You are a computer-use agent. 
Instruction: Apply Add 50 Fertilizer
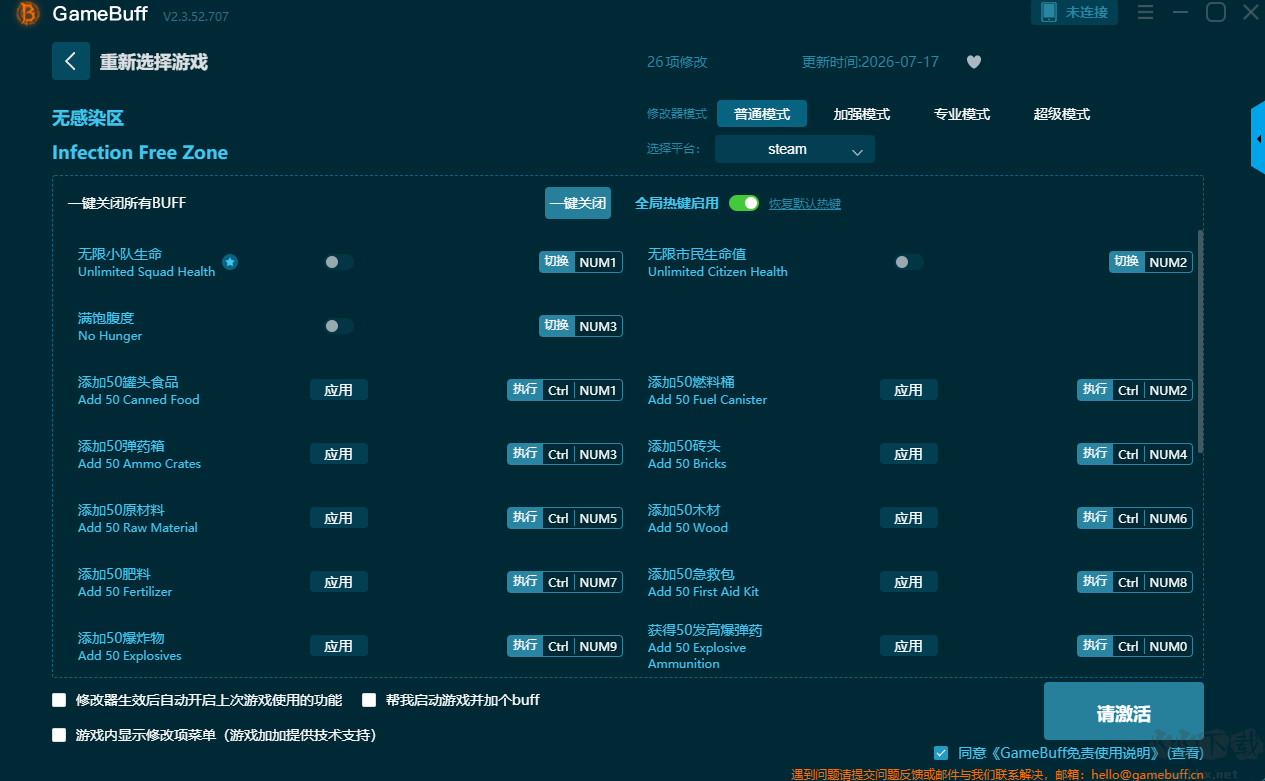[339, 582]
